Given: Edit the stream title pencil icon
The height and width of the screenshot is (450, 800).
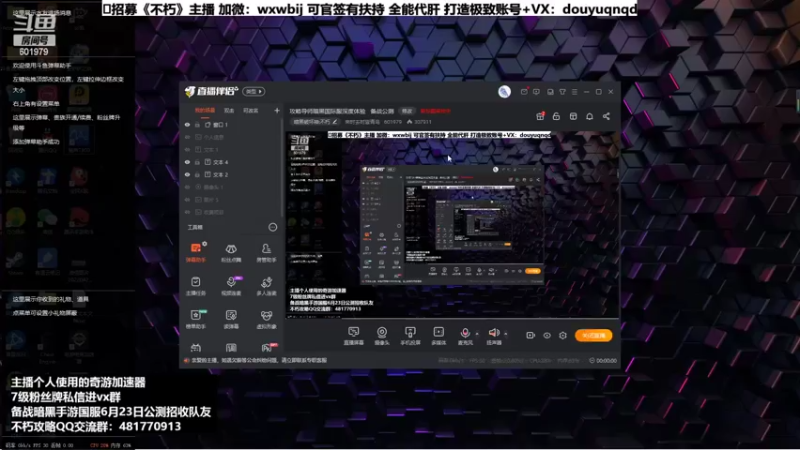Looking at the screenshot, I should coord(335,122).
